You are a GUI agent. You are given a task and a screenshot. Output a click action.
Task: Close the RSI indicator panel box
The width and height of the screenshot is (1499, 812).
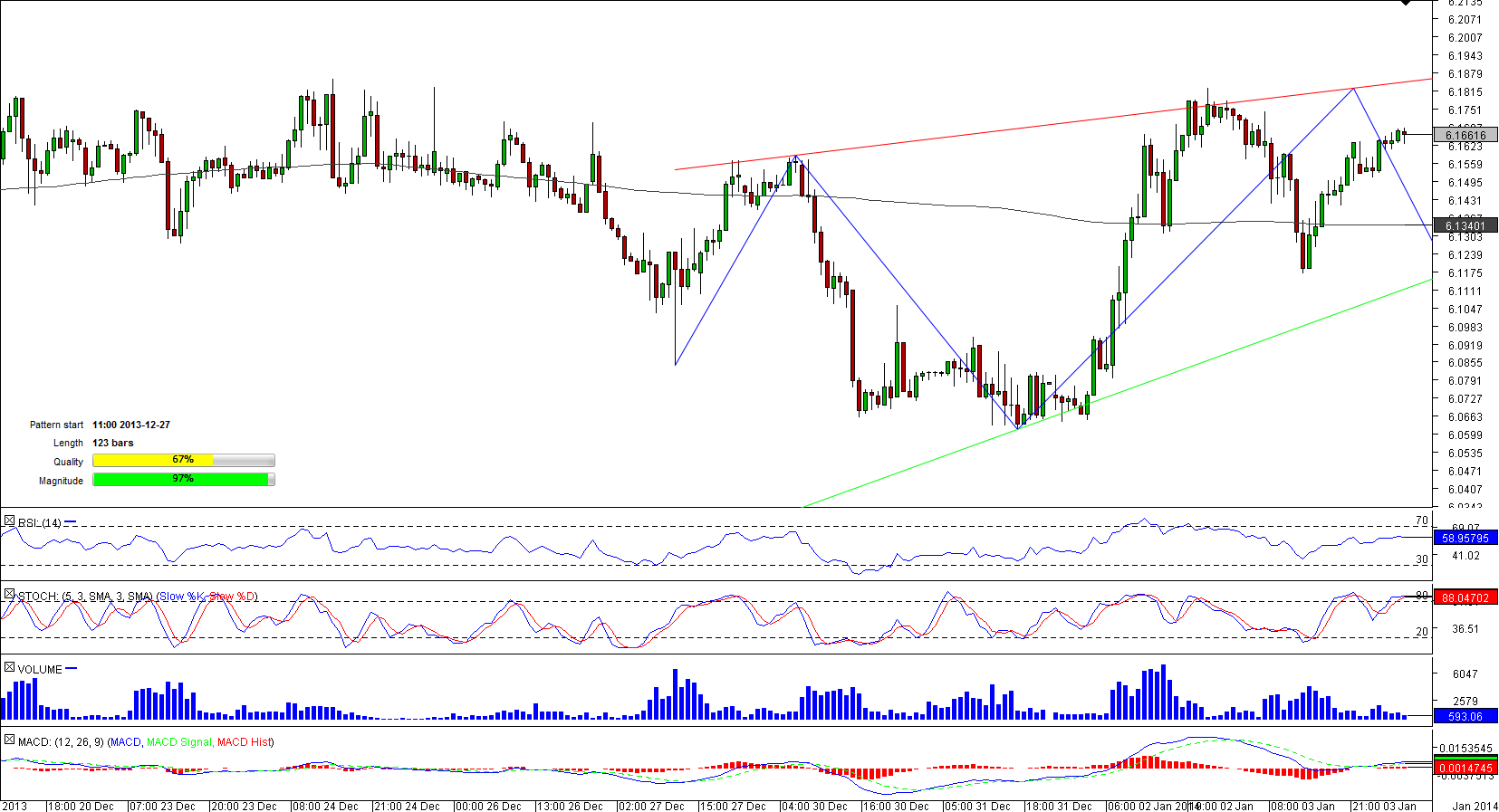pos(9,521)
